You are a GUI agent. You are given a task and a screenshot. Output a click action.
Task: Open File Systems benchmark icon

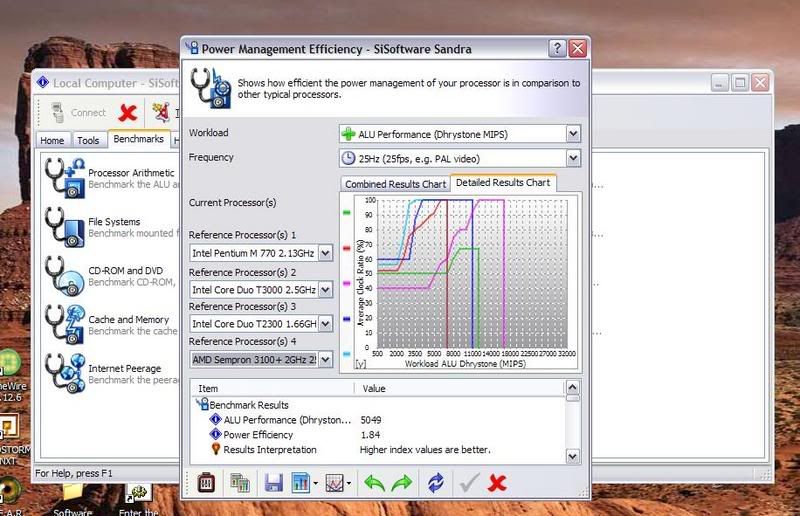coord(64,227)
